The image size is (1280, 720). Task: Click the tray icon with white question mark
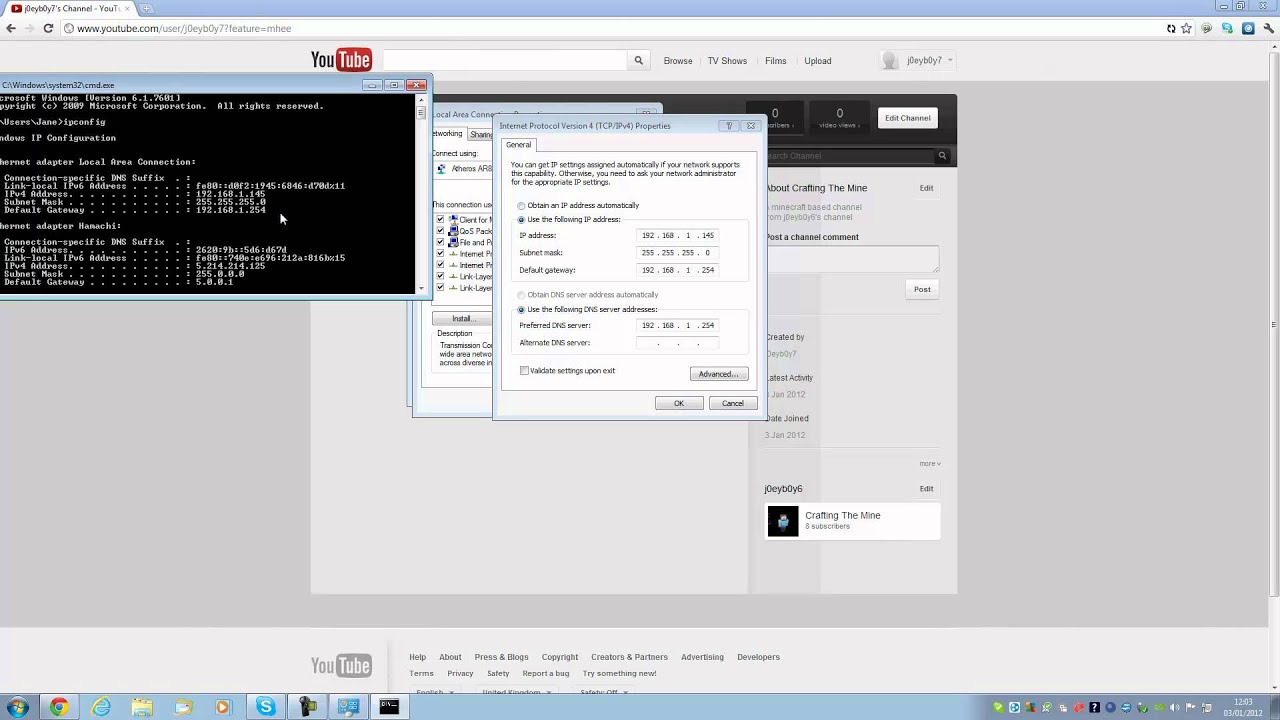(1095, 708)
